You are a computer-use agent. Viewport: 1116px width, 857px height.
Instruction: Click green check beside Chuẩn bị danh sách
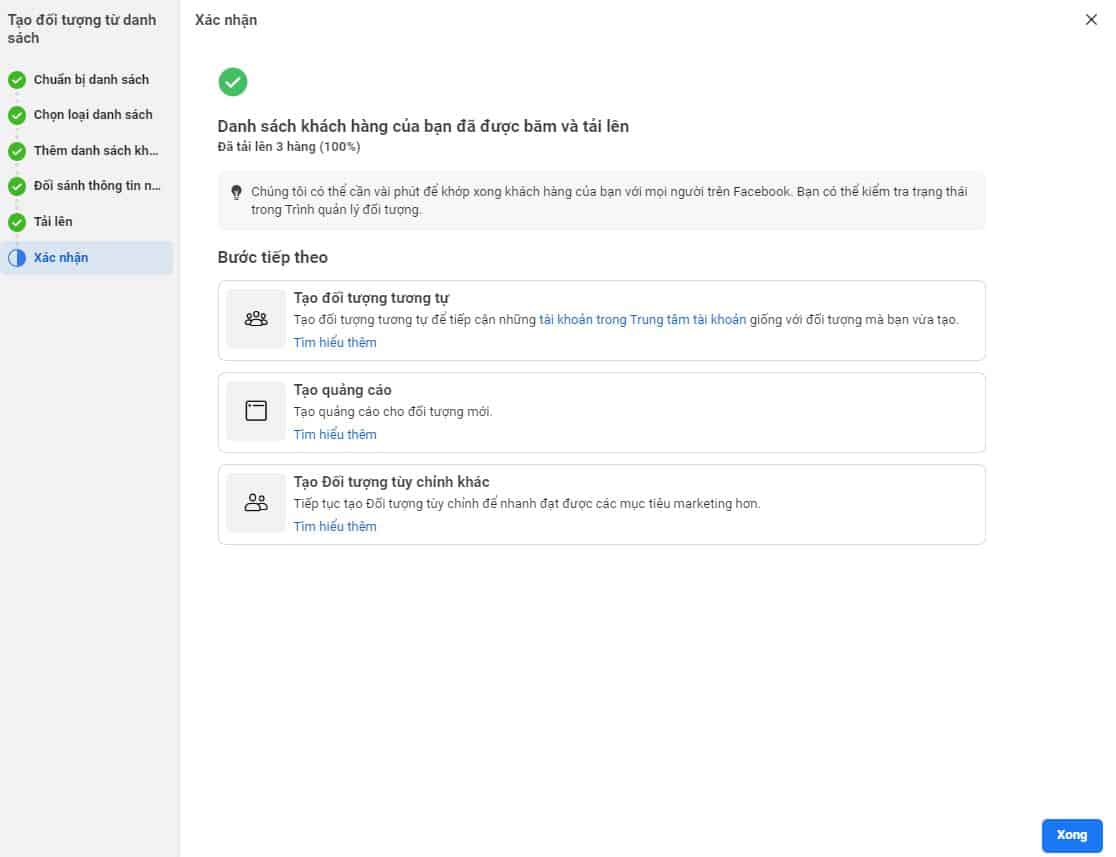(17, 80)
